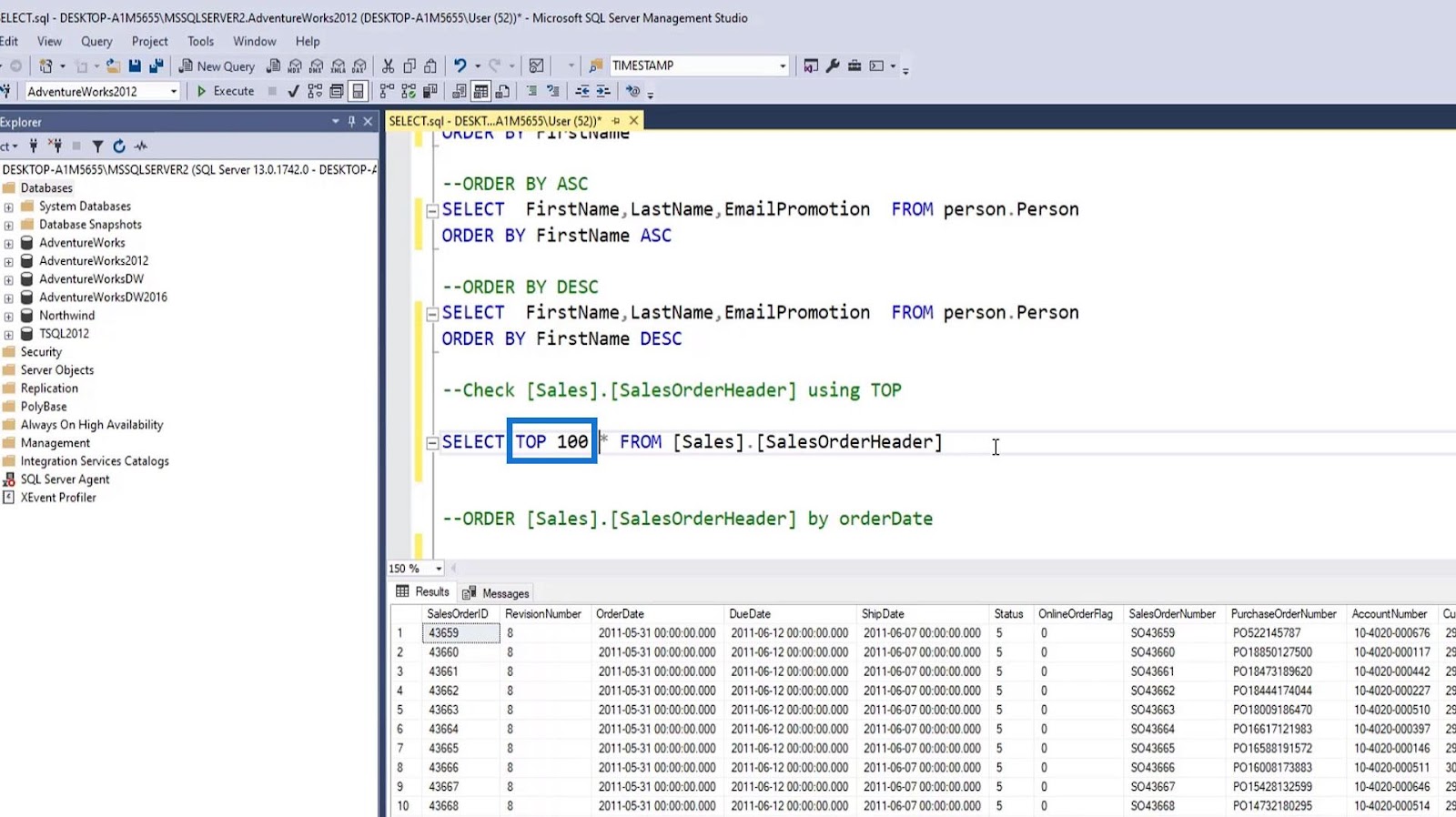Viewport: 1456px width, 817px height.
Task: Open the Tools menu
Action: point(200,41)
